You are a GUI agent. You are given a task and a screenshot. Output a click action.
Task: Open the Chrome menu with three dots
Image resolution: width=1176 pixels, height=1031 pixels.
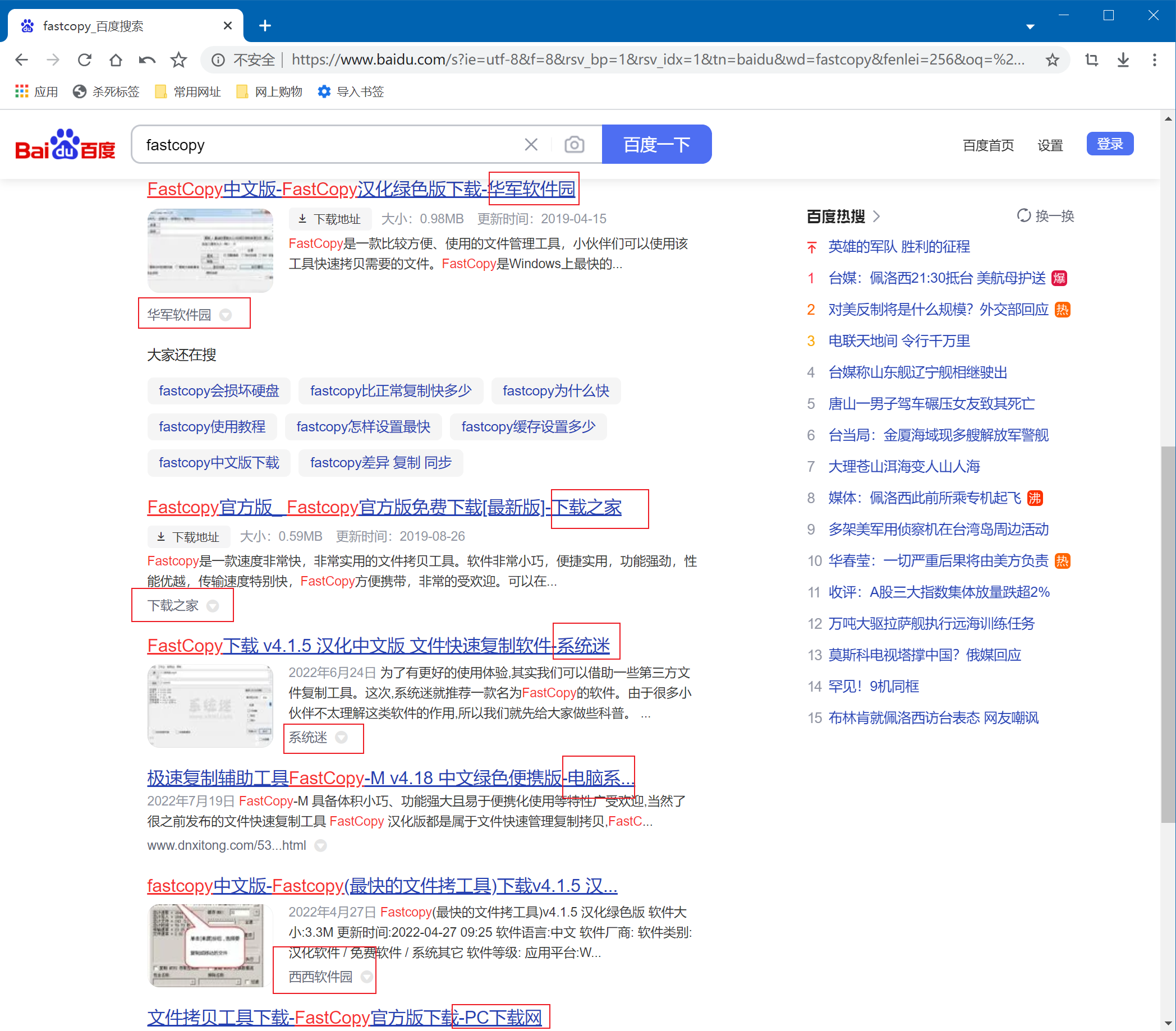click(x=1154, y=59)
